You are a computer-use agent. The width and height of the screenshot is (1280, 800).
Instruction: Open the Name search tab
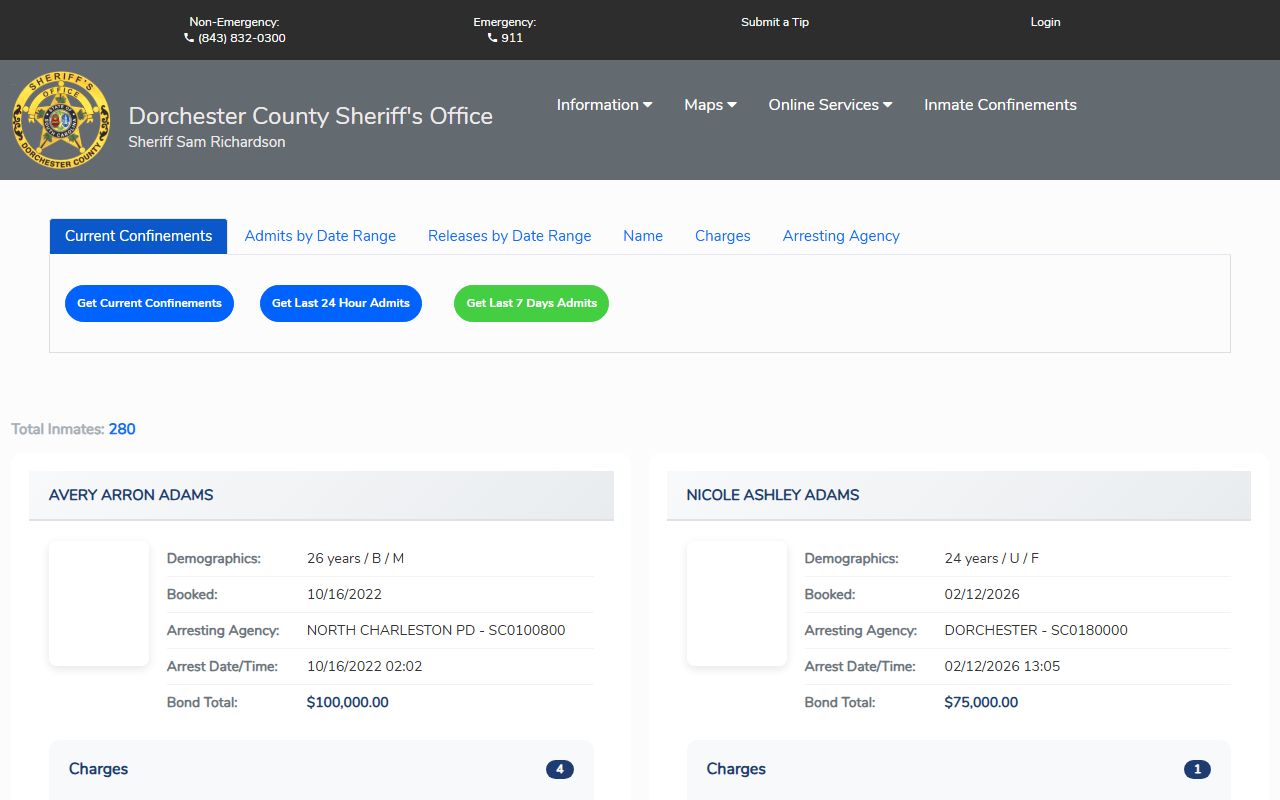click(x=643, y=236)
